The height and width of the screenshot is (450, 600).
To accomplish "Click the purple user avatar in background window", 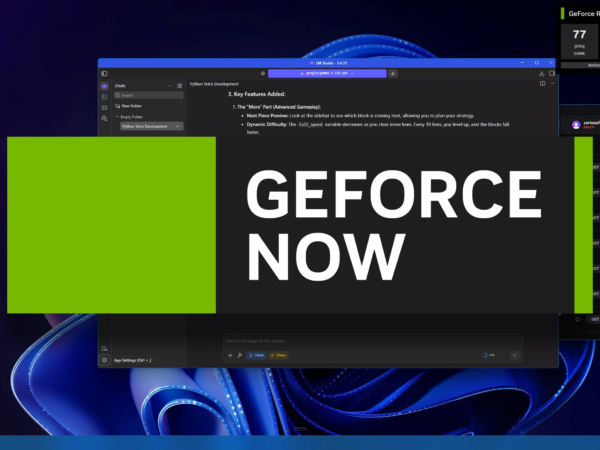I will point(576,125).
